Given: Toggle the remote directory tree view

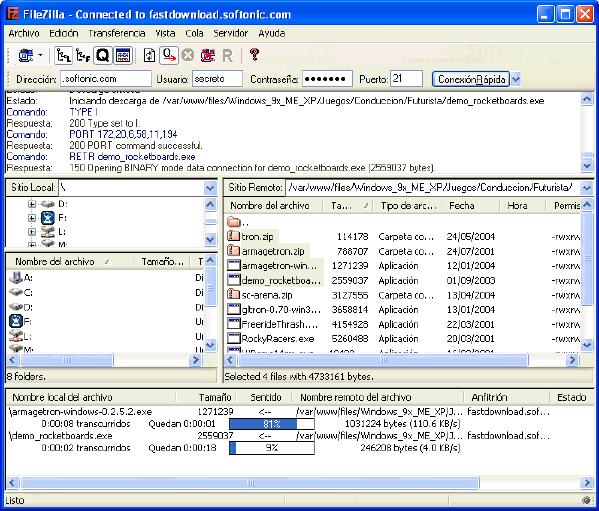Looking at the screenshot, I should pos(83,56).
